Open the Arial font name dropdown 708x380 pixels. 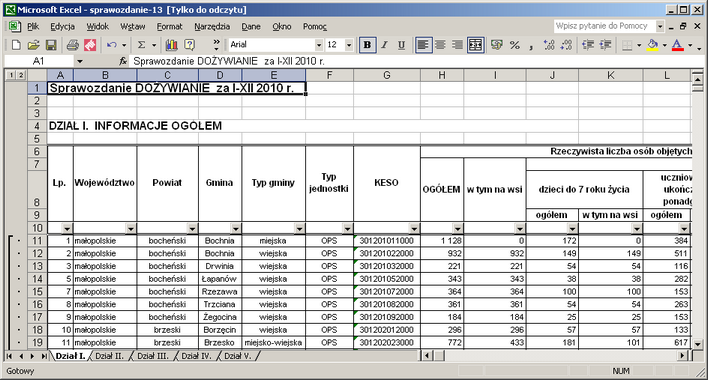coord(319,45)
